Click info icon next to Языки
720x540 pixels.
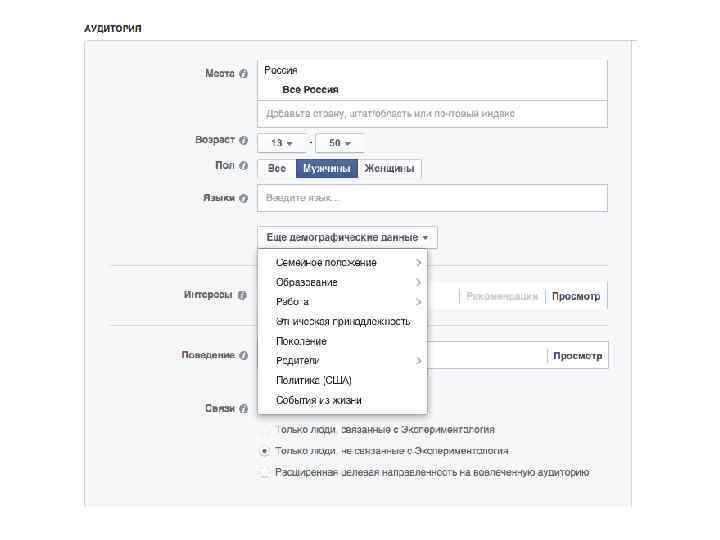coord(244,198)
